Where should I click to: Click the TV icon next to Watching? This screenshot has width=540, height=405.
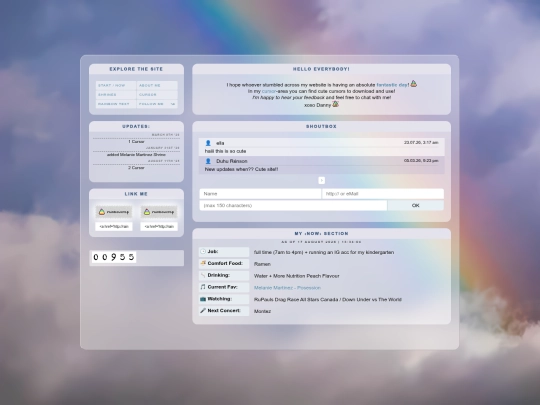click(x=203, y=299)
